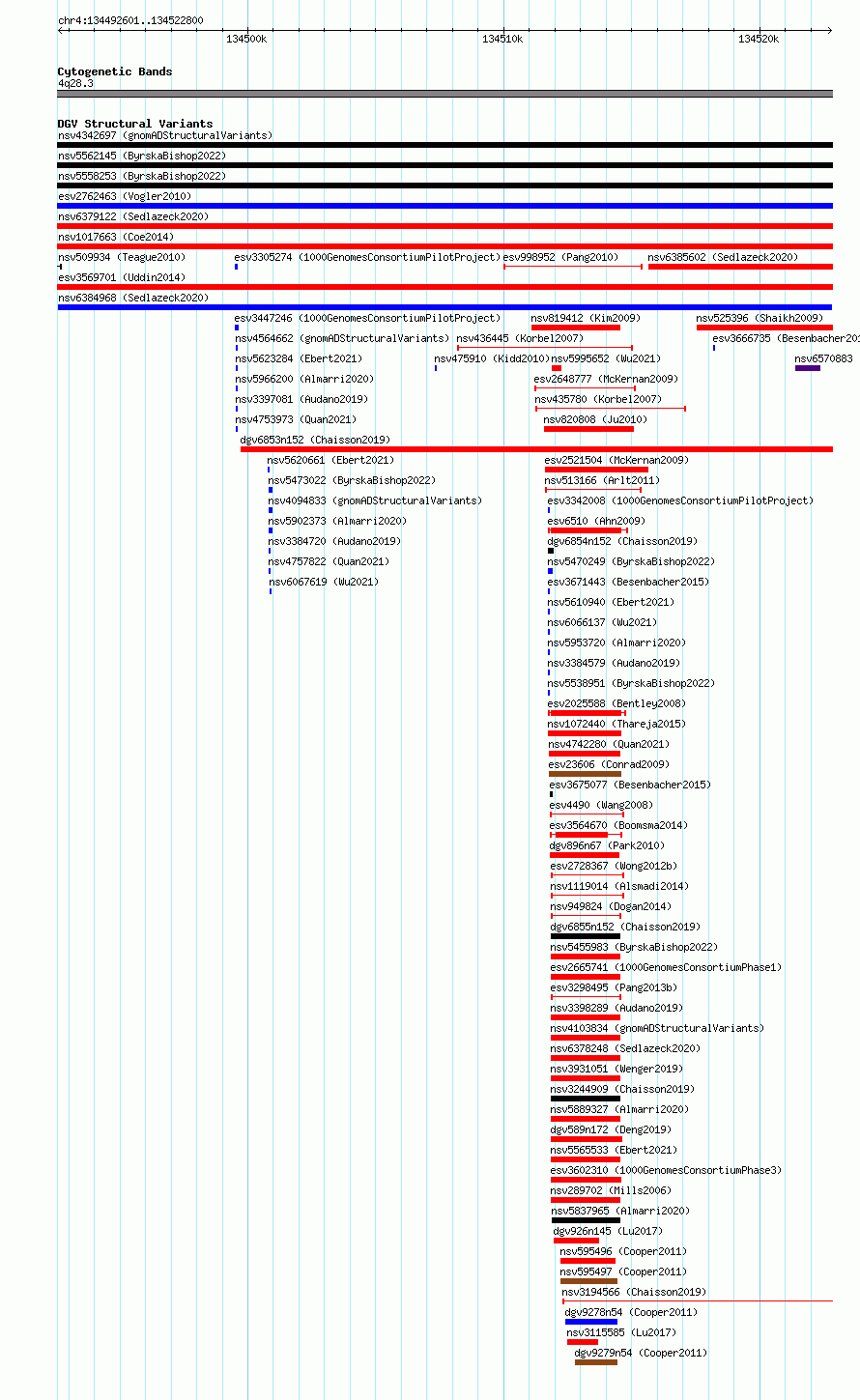Viewport: 860px width, 1400px height.
Task: Click the nsv509934 (Teague2010) label
Action: pos(122,258)
